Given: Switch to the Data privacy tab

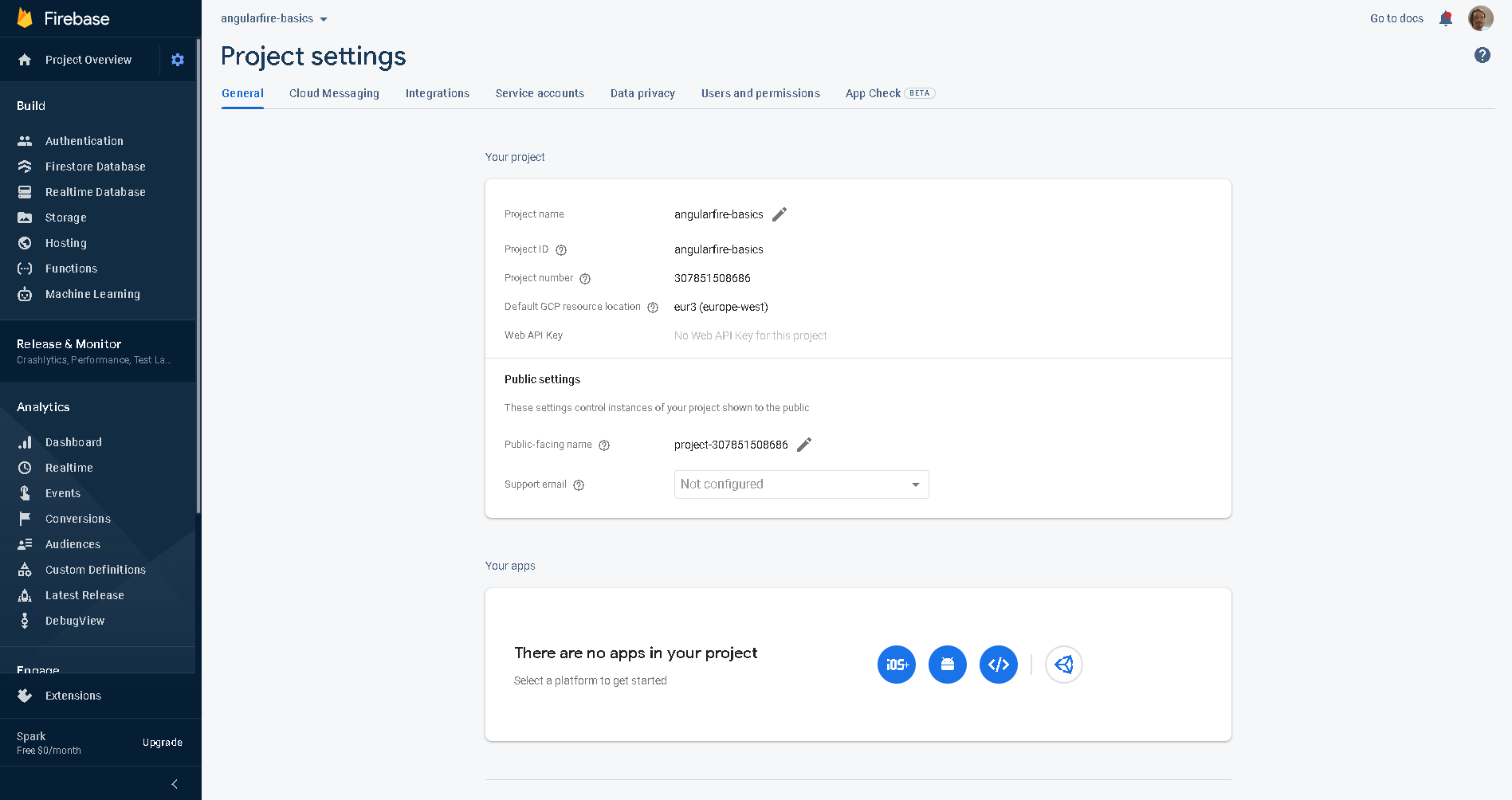Looking at the screenshot, I should pyautogui.click(x=642, y=93).
